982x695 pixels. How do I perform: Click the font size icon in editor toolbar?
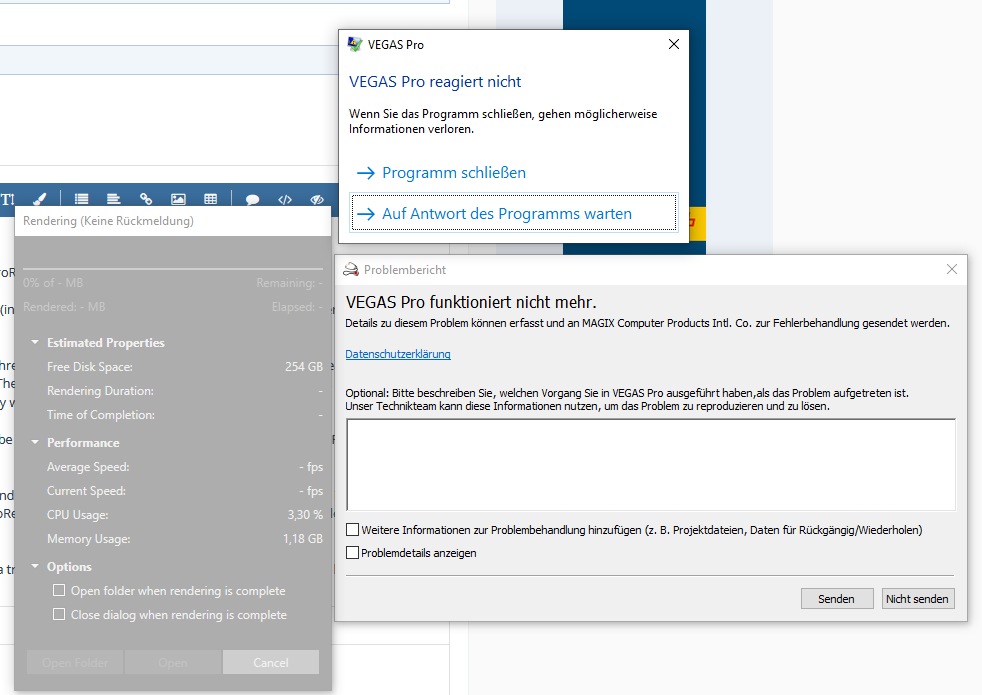click(7, 199)
